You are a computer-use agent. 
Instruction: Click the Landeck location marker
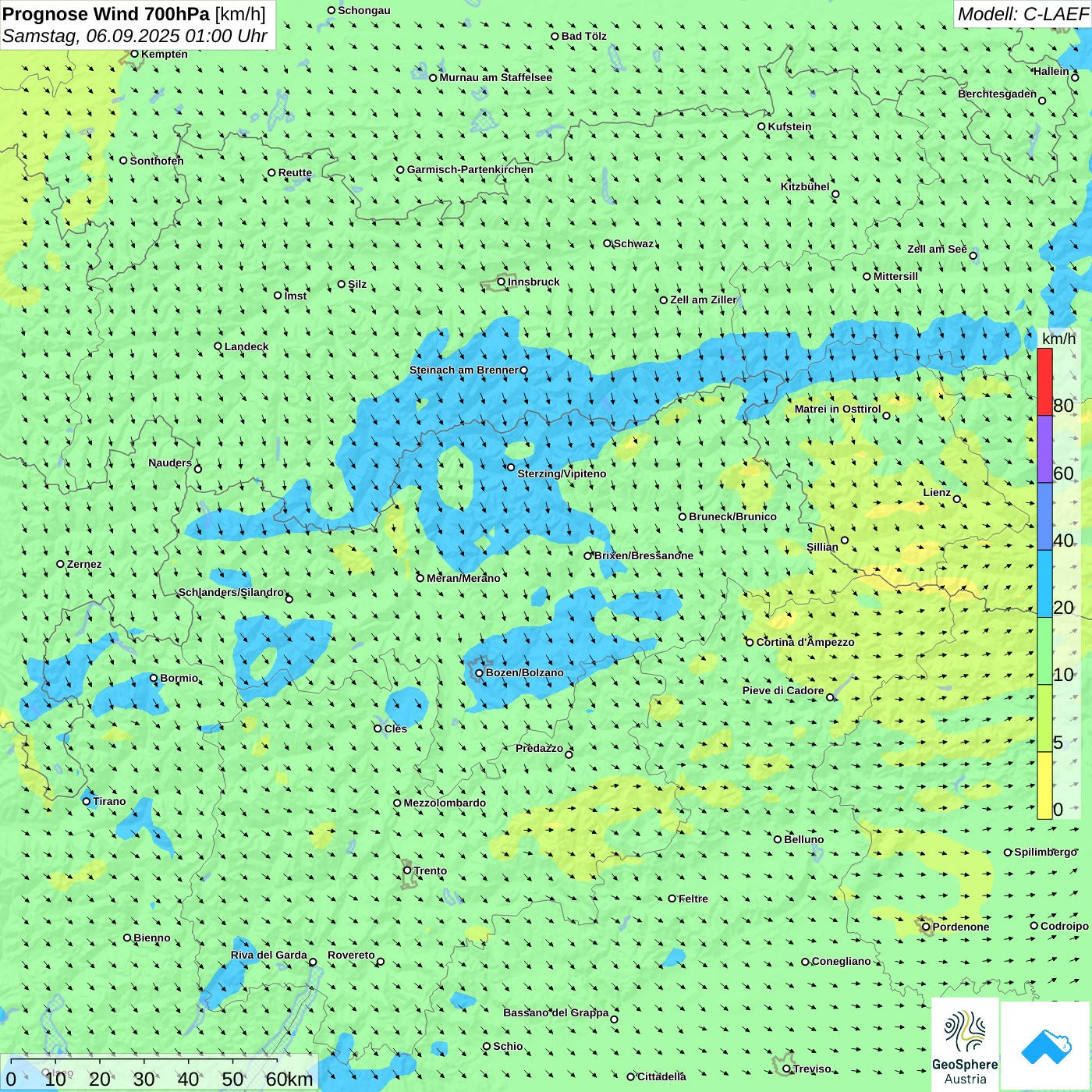(x=218, y=346)
